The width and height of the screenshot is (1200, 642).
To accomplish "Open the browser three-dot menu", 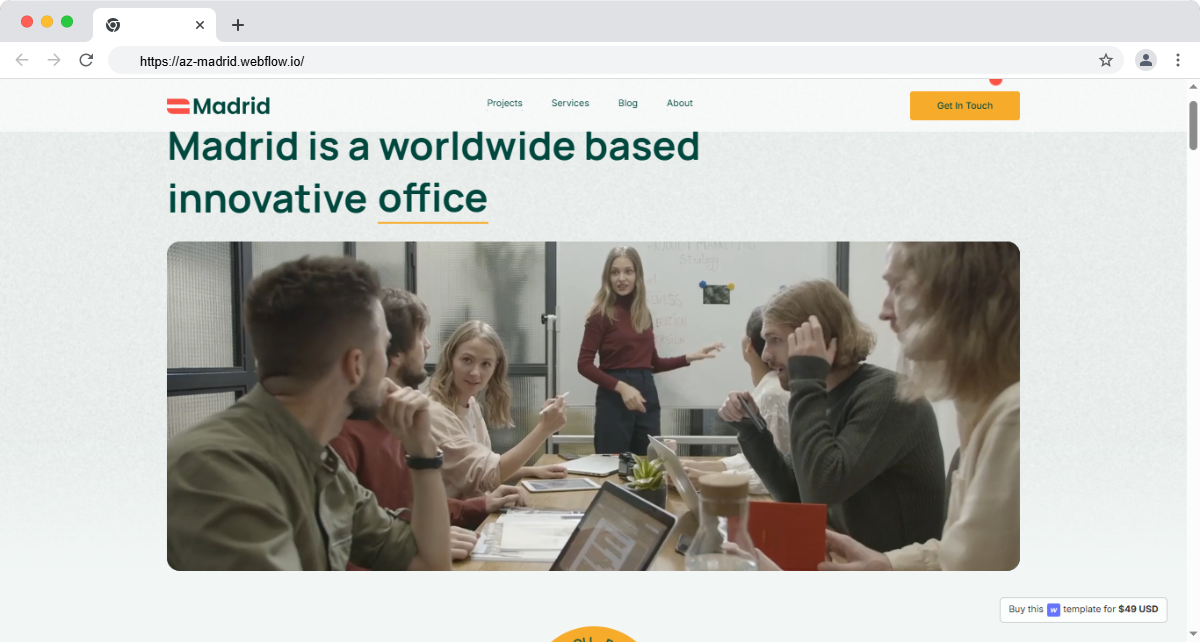I will (1178, 60).
